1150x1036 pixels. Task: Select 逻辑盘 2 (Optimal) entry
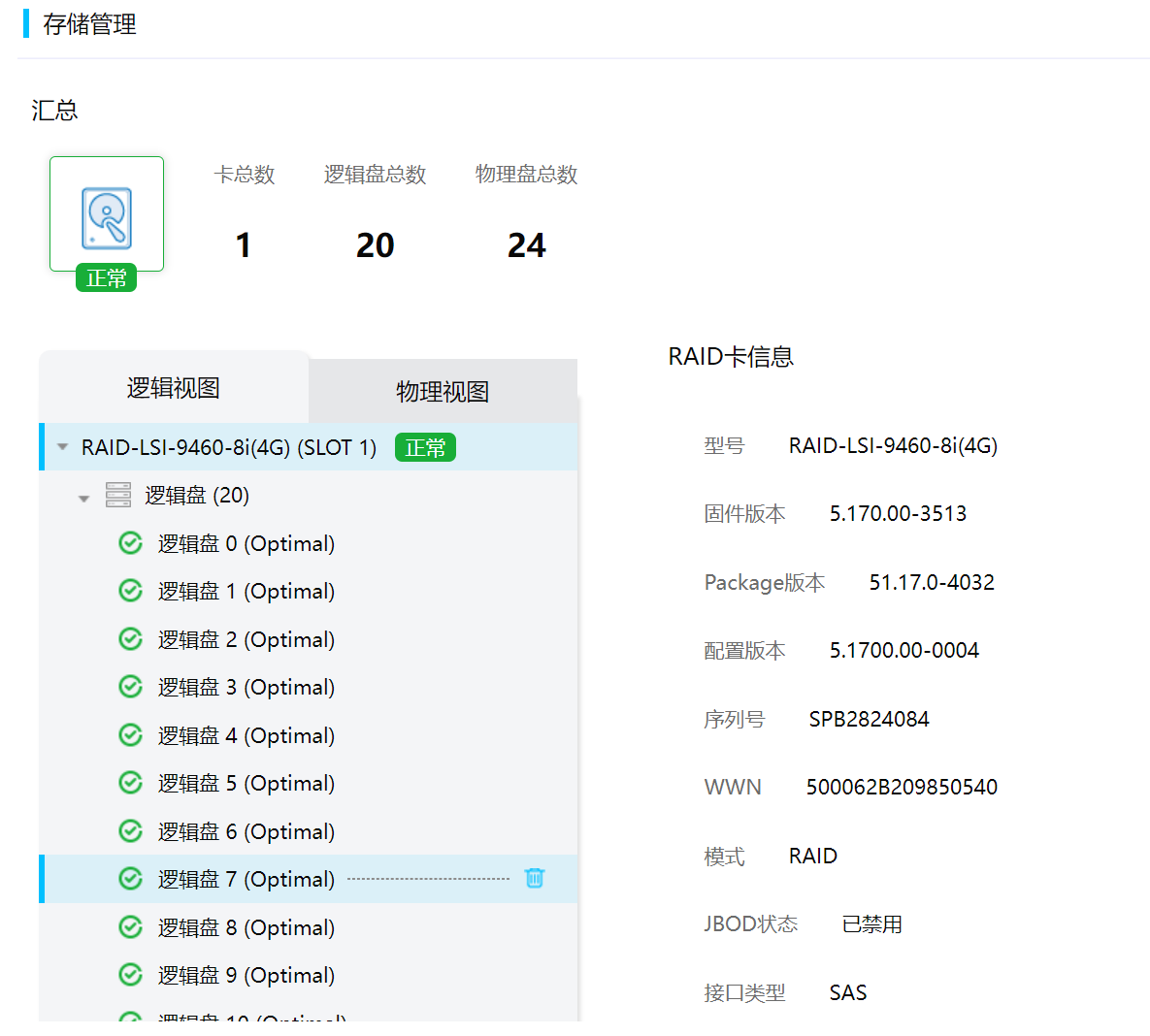(x=246, y=640)
